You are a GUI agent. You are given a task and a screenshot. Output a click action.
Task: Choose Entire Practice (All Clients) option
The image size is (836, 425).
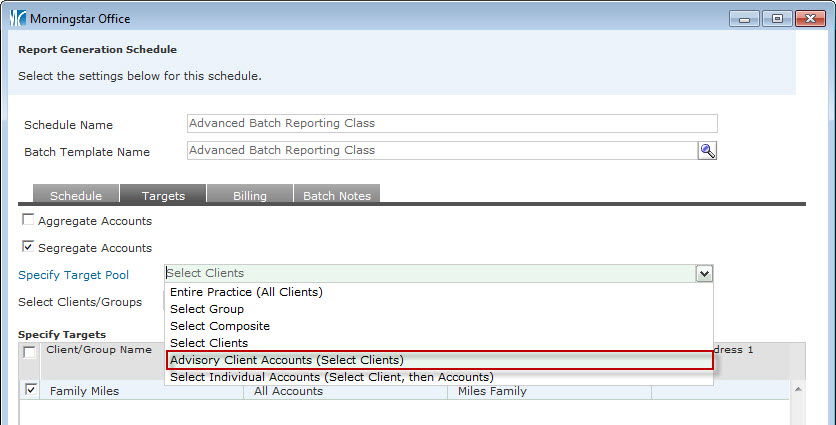click(x=246, y=292)
